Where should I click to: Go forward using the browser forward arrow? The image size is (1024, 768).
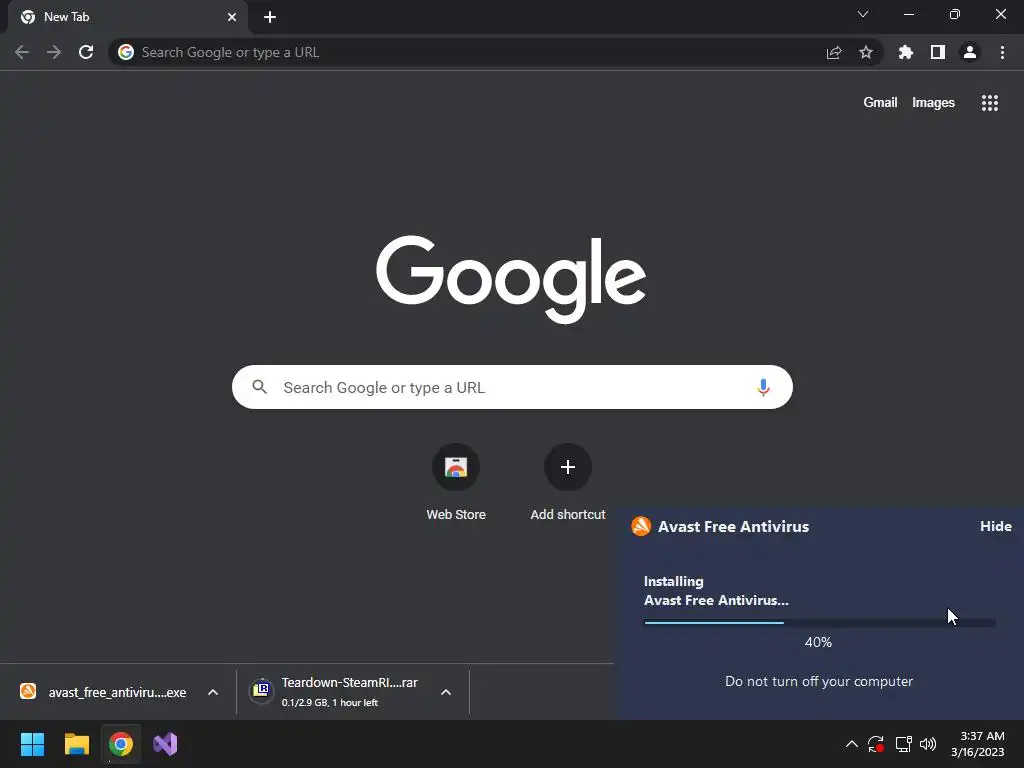point(54,52)
